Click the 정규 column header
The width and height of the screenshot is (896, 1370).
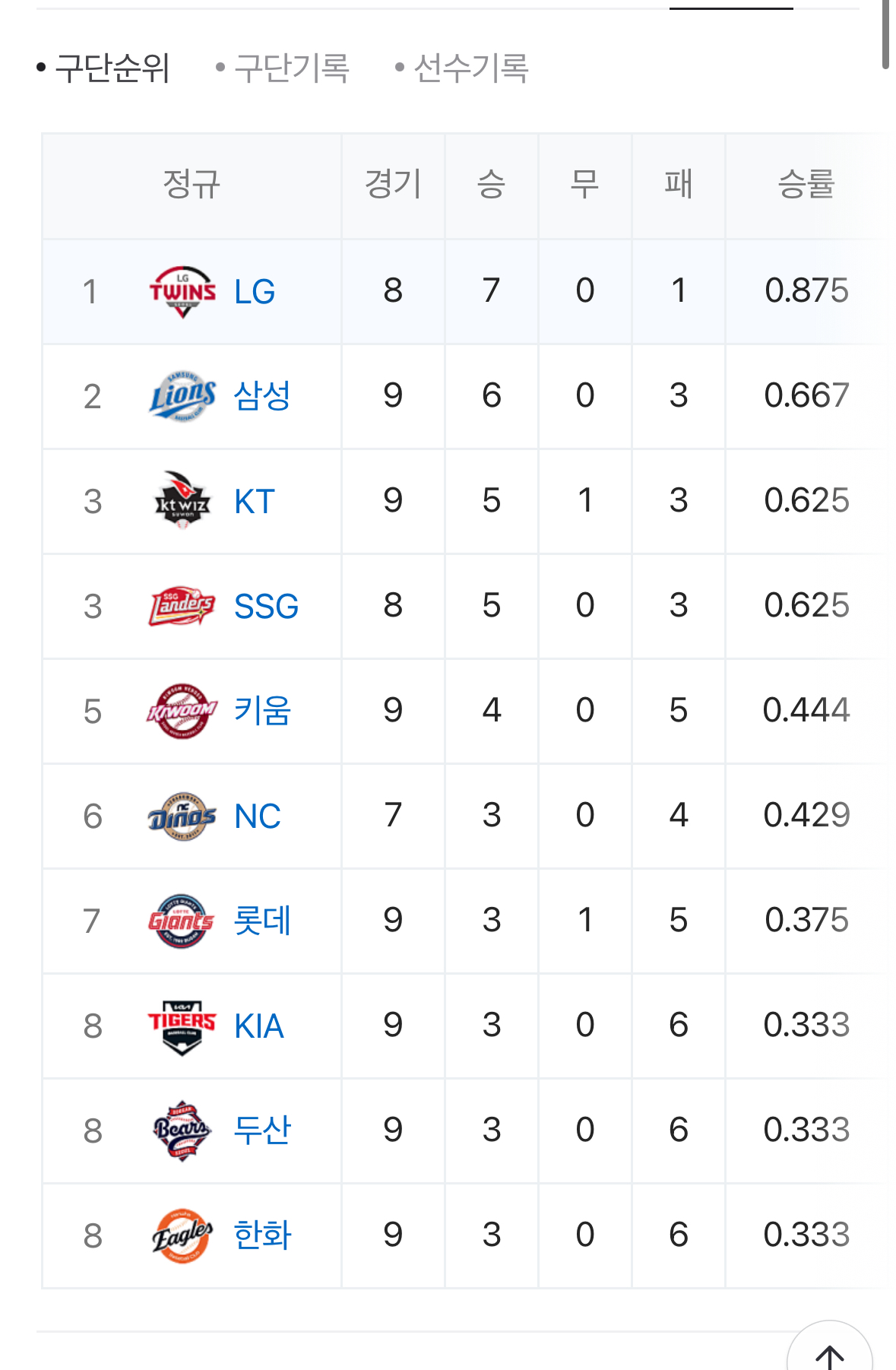(x=192, y=185)
